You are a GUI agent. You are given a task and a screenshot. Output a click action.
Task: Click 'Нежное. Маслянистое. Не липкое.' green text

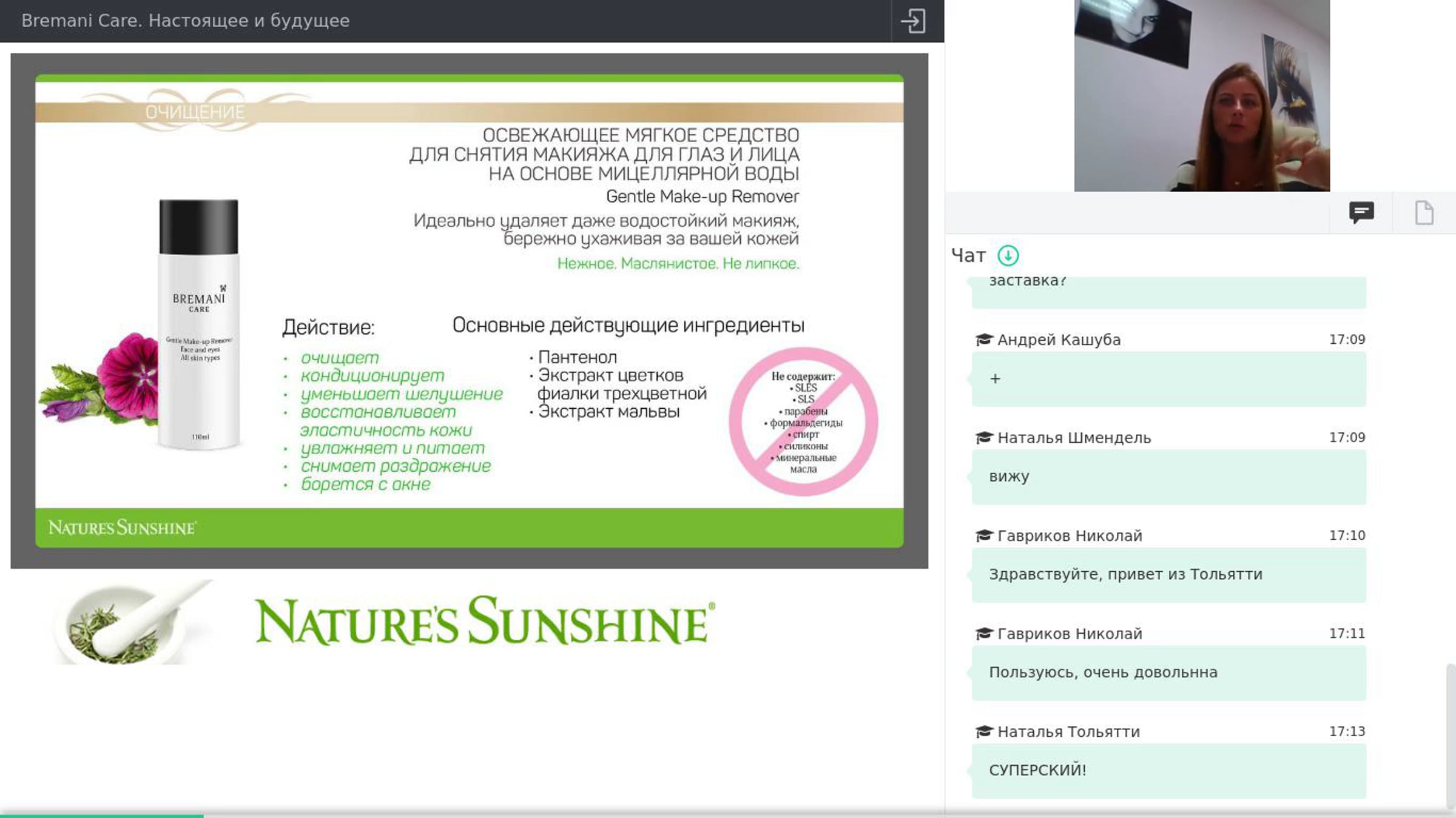[x=678, y=264]
